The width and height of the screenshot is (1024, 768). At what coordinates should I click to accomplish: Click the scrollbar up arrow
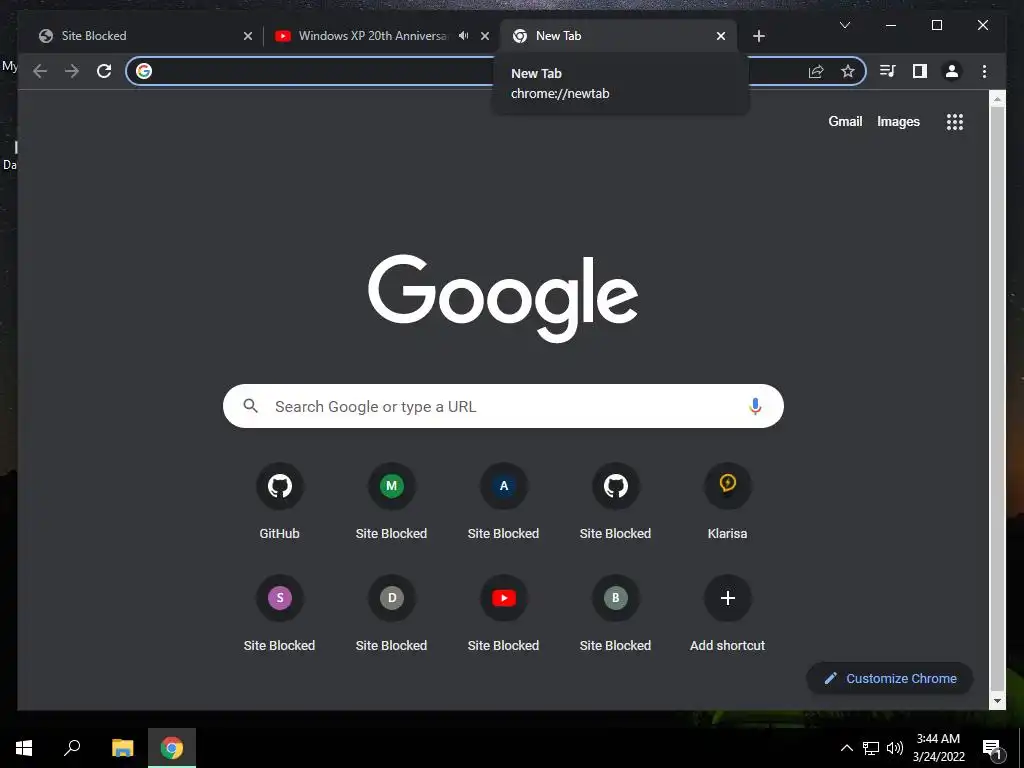[x=997, y=99]
